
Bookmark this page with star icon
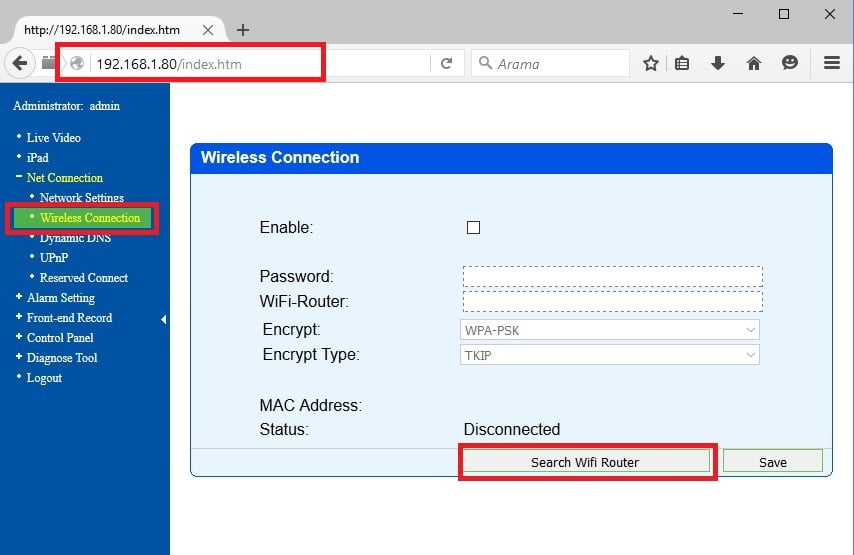coord(651,63)
